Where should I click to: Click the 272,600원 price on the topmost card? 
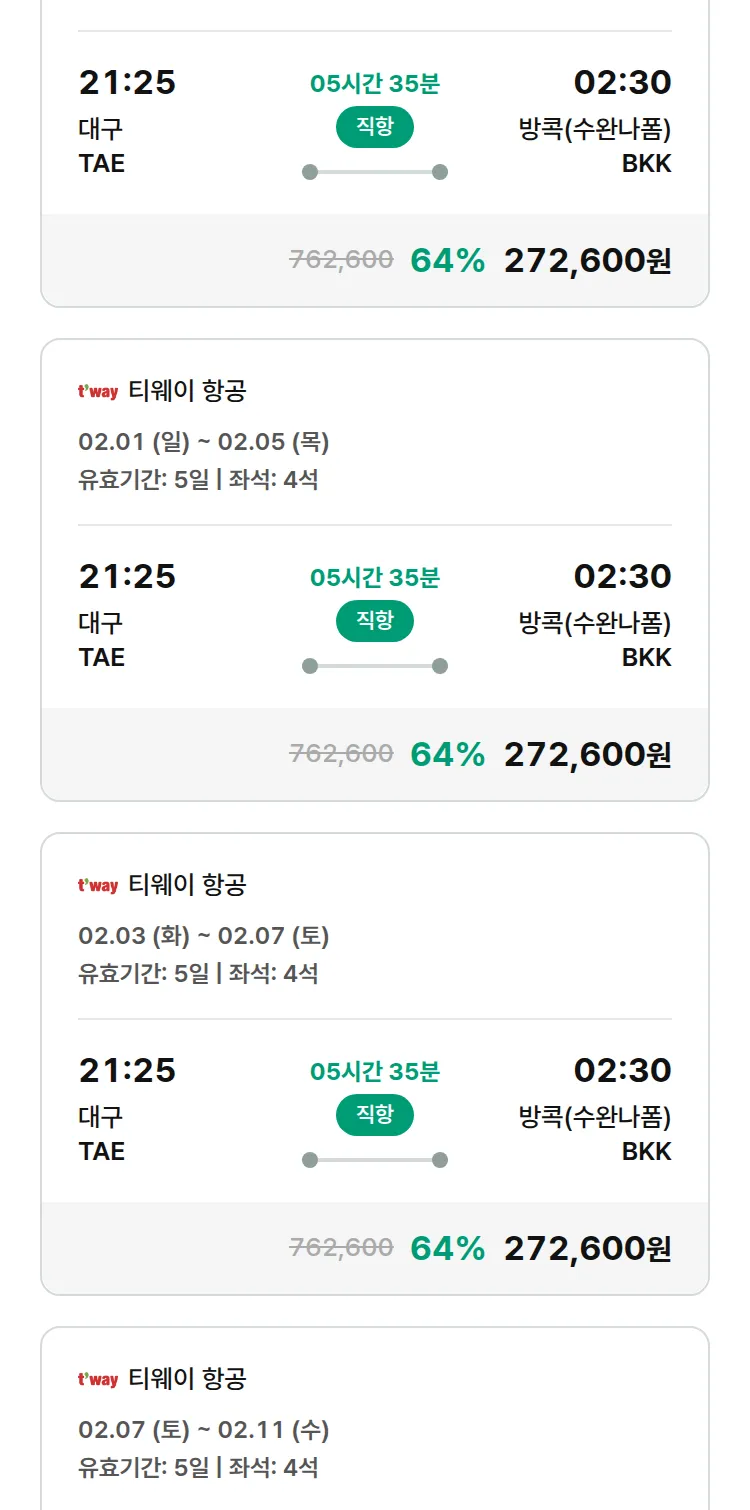(x=587, y=261)
